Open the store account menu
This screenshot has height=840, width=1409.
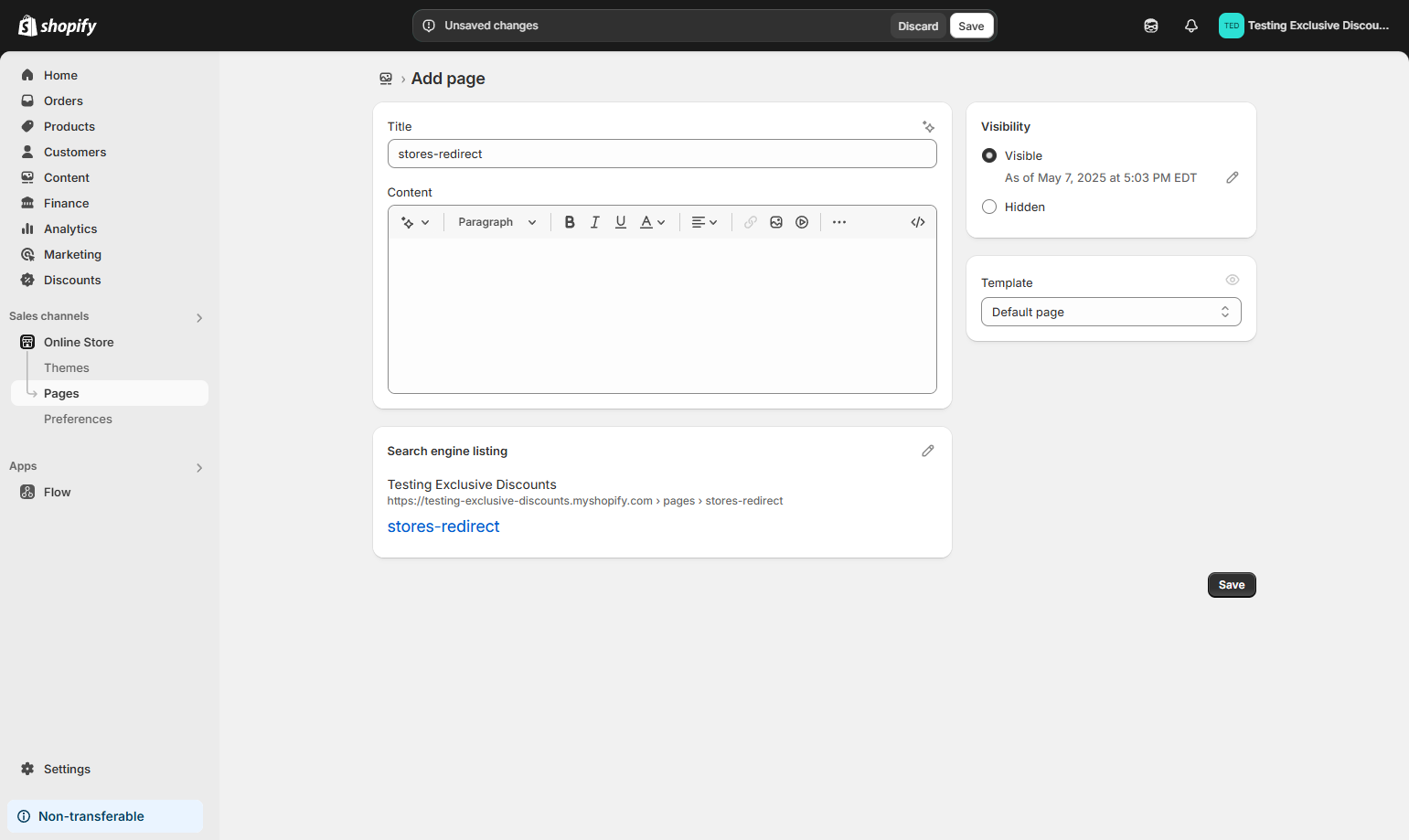point(1304,26)
